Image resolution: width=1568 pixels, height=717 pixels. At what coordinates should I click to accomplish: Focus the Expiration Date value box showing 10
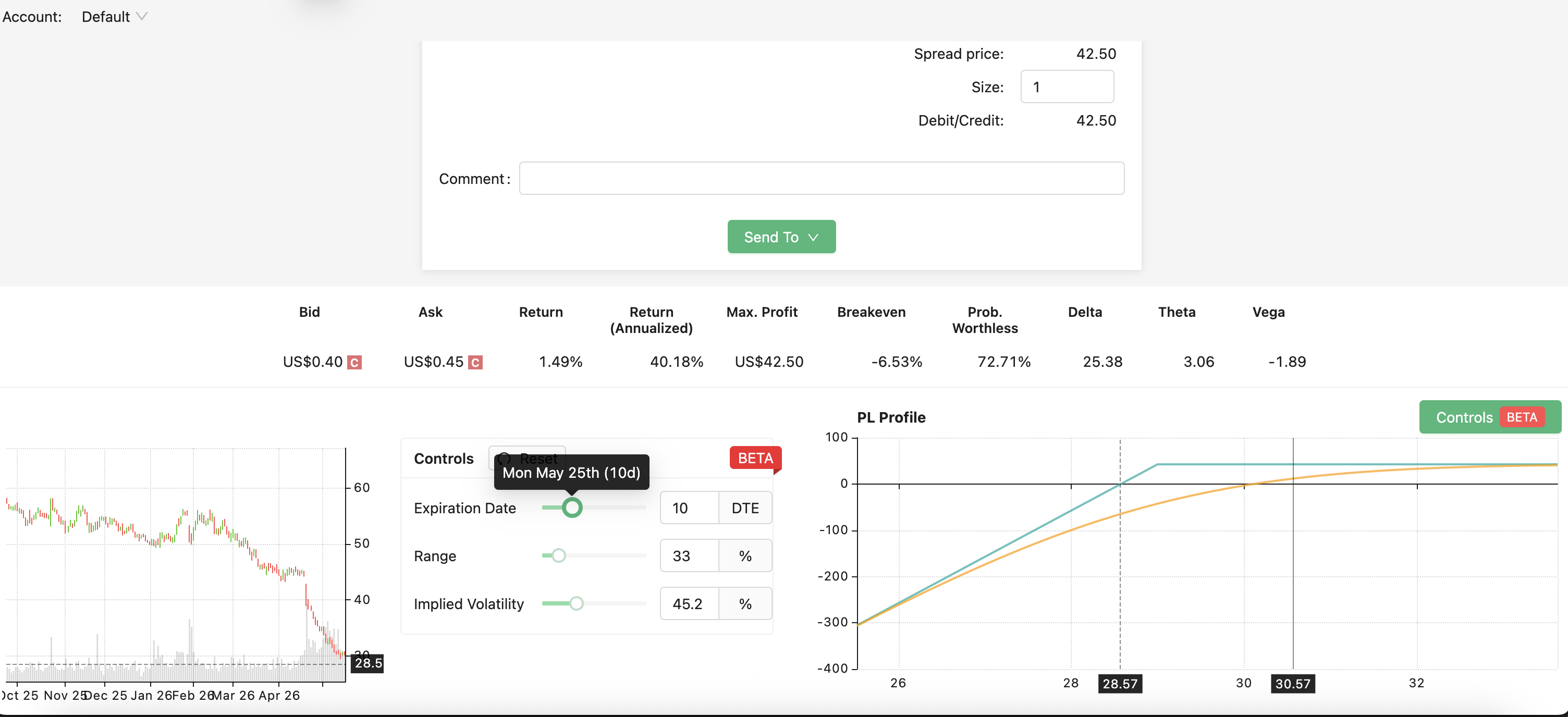[689, 508]
